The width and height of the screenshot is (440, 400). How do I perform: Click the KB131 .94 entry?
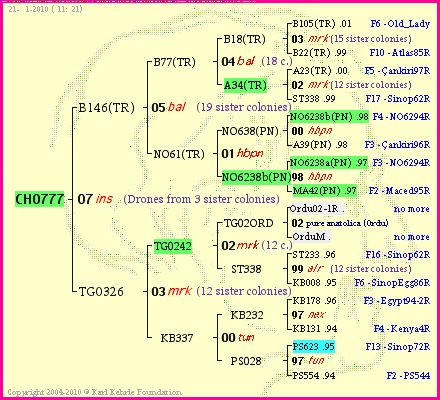pos(315,329)
